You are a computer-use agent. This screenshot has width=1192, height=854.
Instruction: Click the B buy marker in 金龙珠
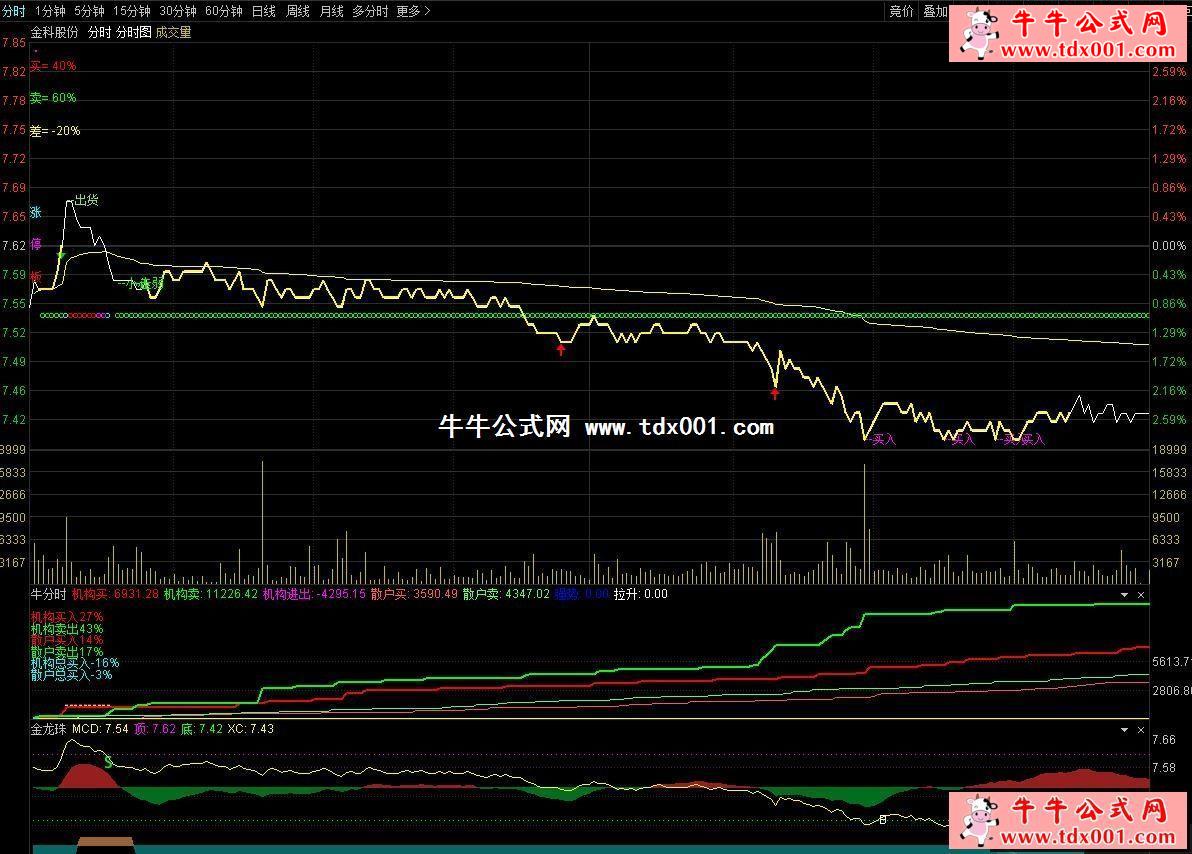click(883, 820)
